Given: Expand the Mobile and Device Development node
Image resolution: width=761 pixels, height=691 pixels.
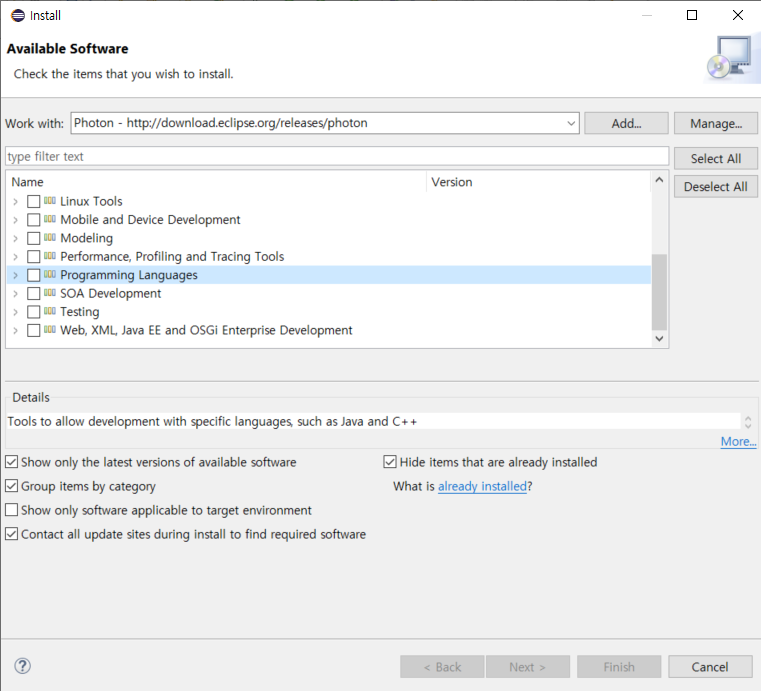Looking at the screenshot, I should (x=16, y=220).
